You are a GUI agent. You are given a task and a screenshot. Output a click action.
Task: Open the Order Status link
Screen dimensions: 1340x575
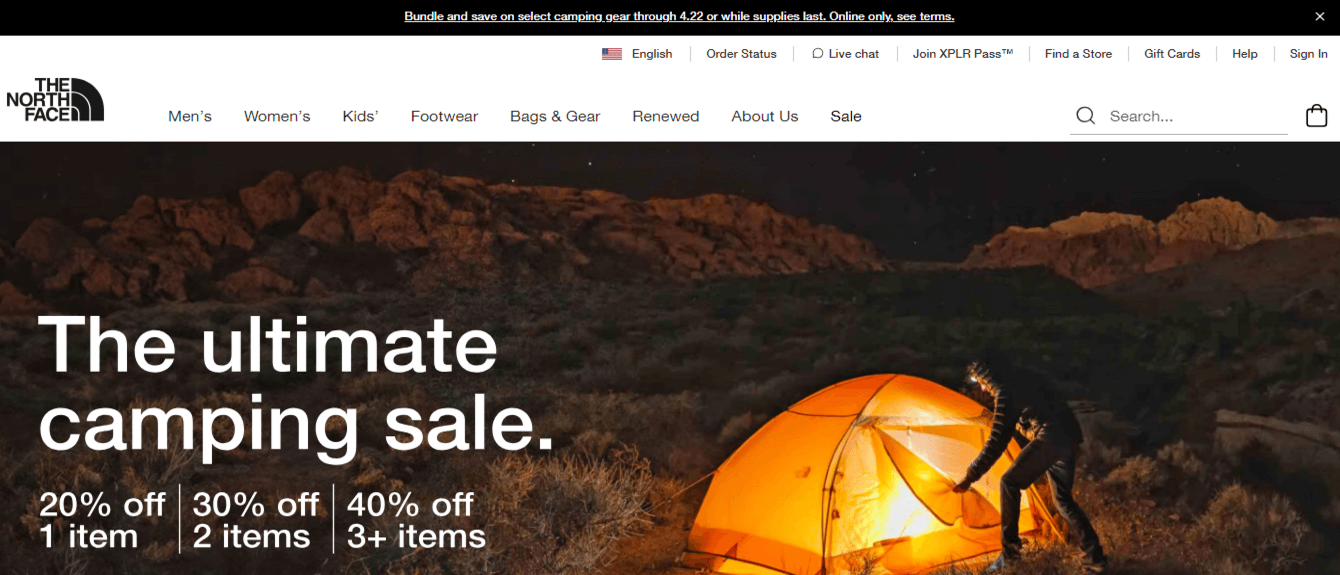point(741,54)
